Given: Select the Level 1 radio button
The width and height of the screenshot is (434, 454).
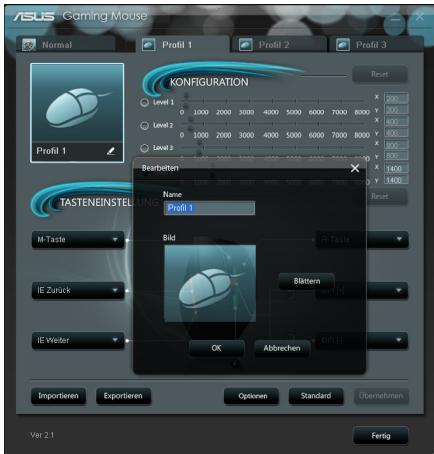Looking at the screenshot, I should [144, 102].
